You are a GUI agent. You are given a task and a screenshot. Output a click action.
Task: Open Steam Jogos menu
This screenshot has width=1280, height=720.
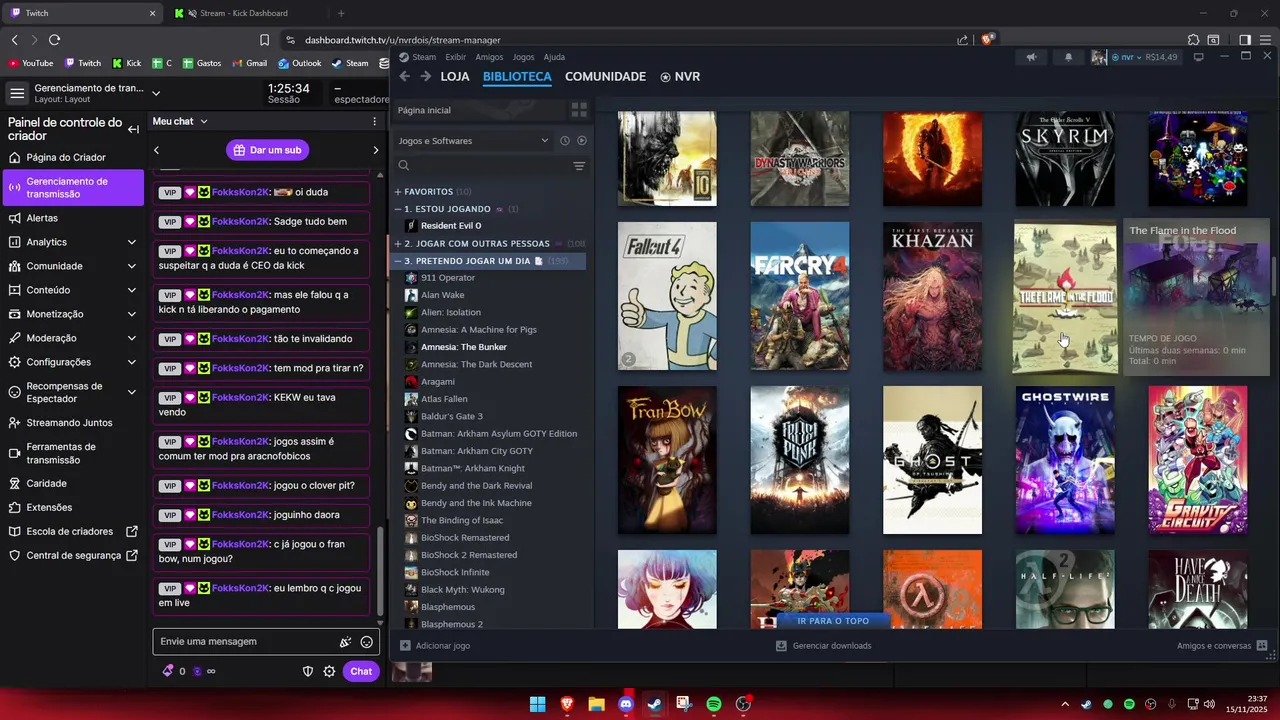click(x=523, y=57)
